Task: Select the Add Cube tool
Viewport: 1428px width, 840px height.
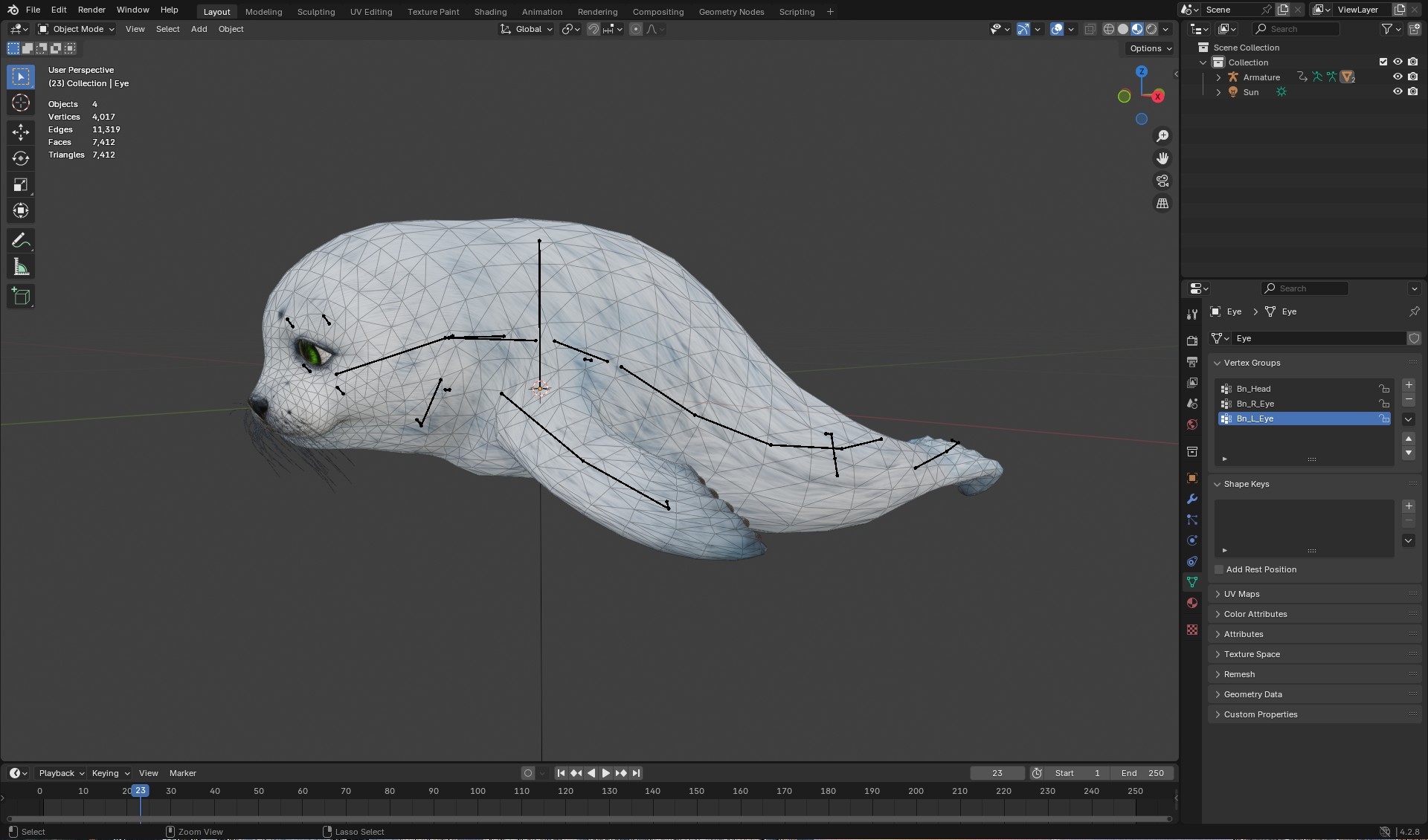Action: click(20, 297)
